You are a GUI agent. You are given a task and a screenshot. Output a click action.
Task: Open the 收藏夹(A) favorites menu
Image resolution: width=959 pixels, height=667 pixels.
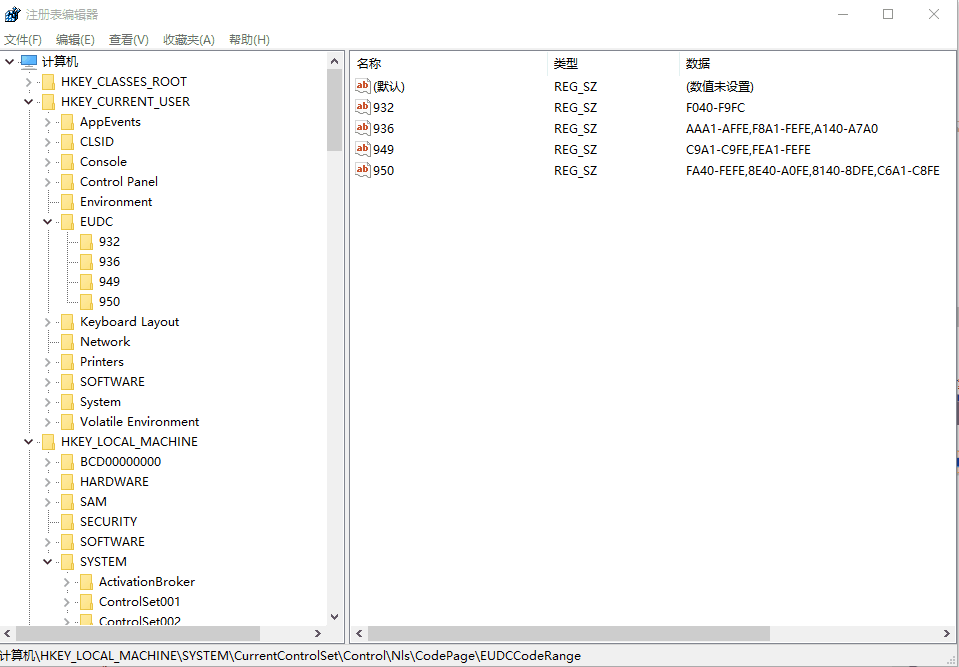pyautogui.click(x=189, y=40)
